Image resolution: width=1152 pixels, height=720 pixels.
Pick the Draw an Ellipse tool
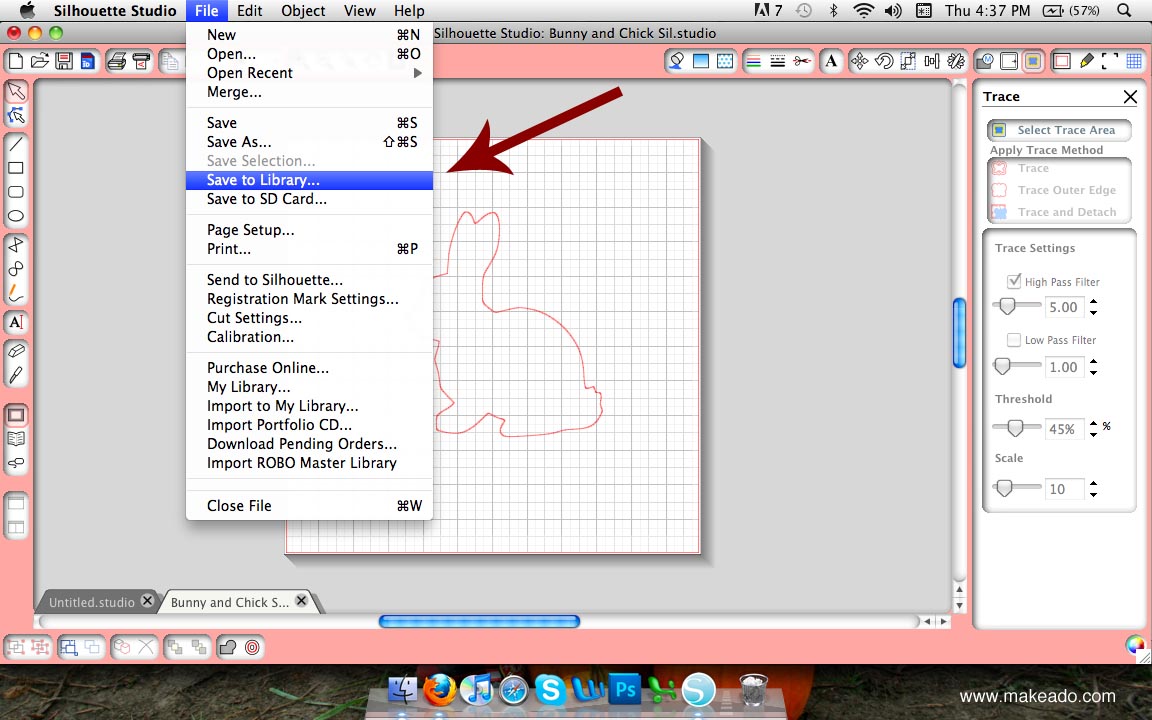click(x=16, y=216)
